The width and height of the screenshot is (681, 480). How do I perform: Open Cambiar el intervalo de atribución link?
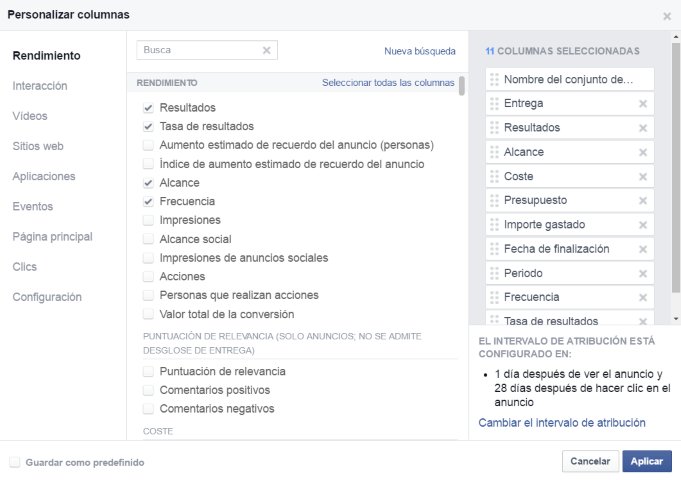[x=562, y=423]
